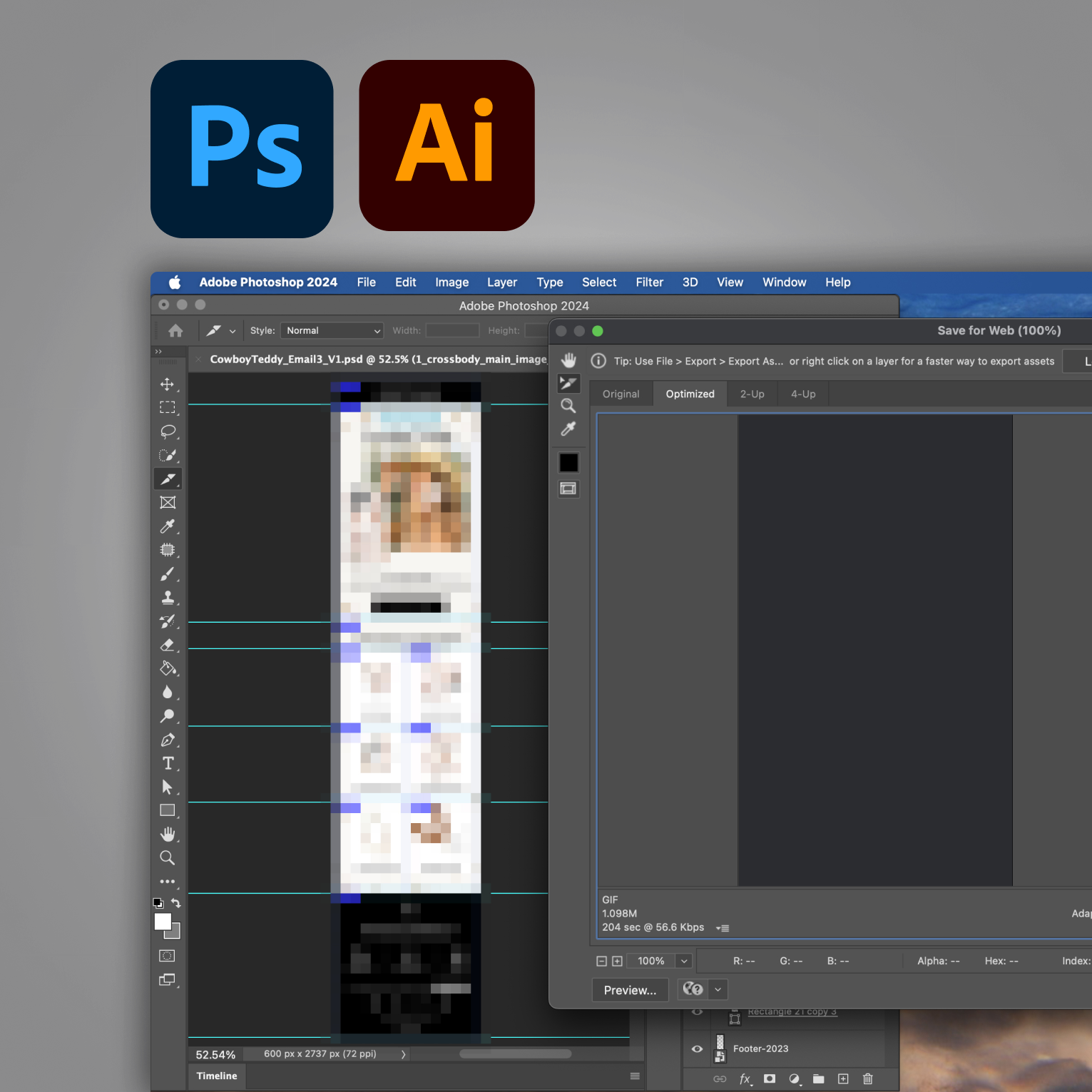Screen dimensions: 1092x1092
Task: Select the Blur tool
Action: (x=168, y=692)
